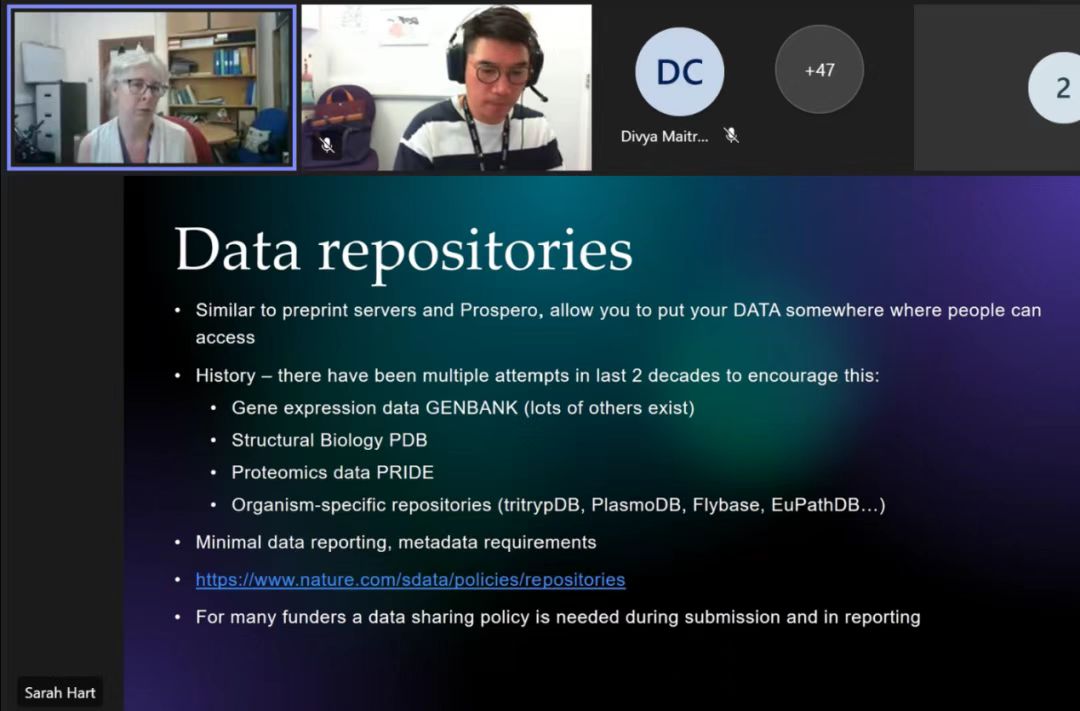Click the Gene expression data GENBANK bullet
The image size is (1080, 711).
tap(462, 408)
